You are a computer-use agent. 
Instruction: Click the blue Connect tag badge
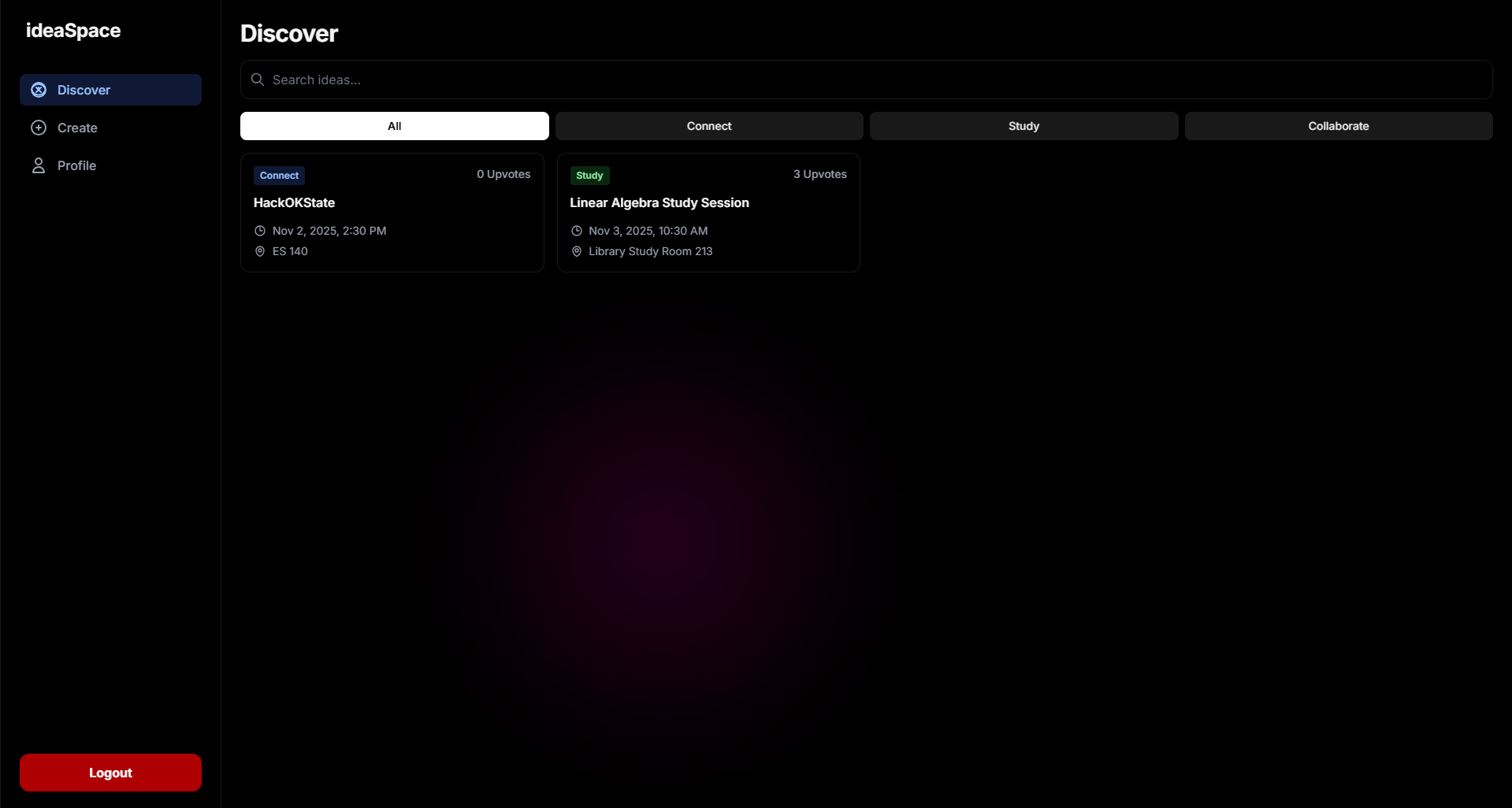point(279,176)
